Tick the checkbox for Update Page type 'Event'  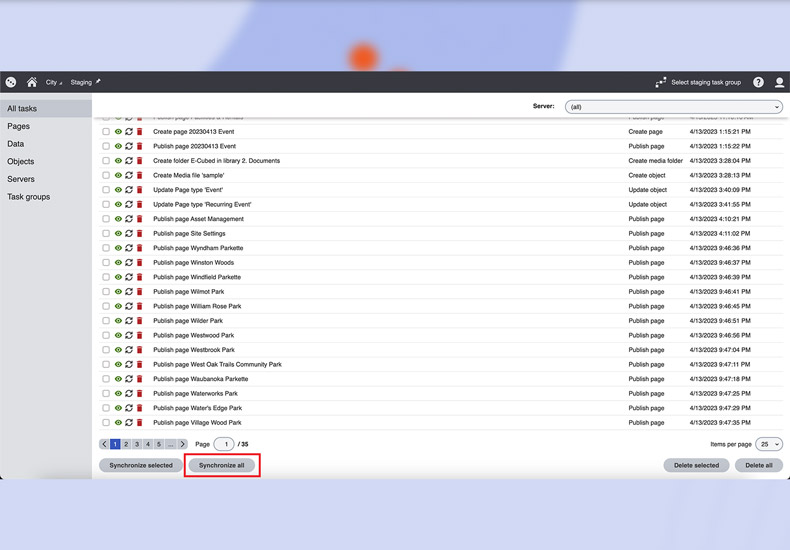[106, 190]
